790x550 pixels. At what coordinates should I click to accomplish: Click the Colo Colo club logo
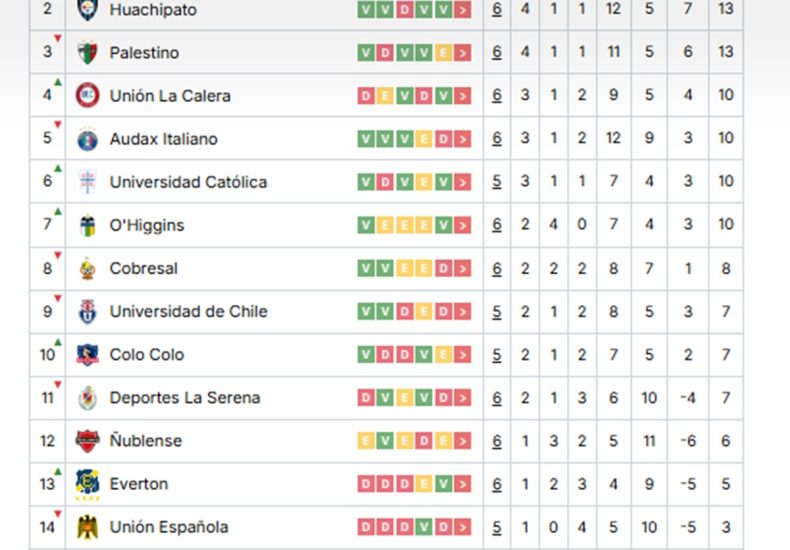coord(87,355)
